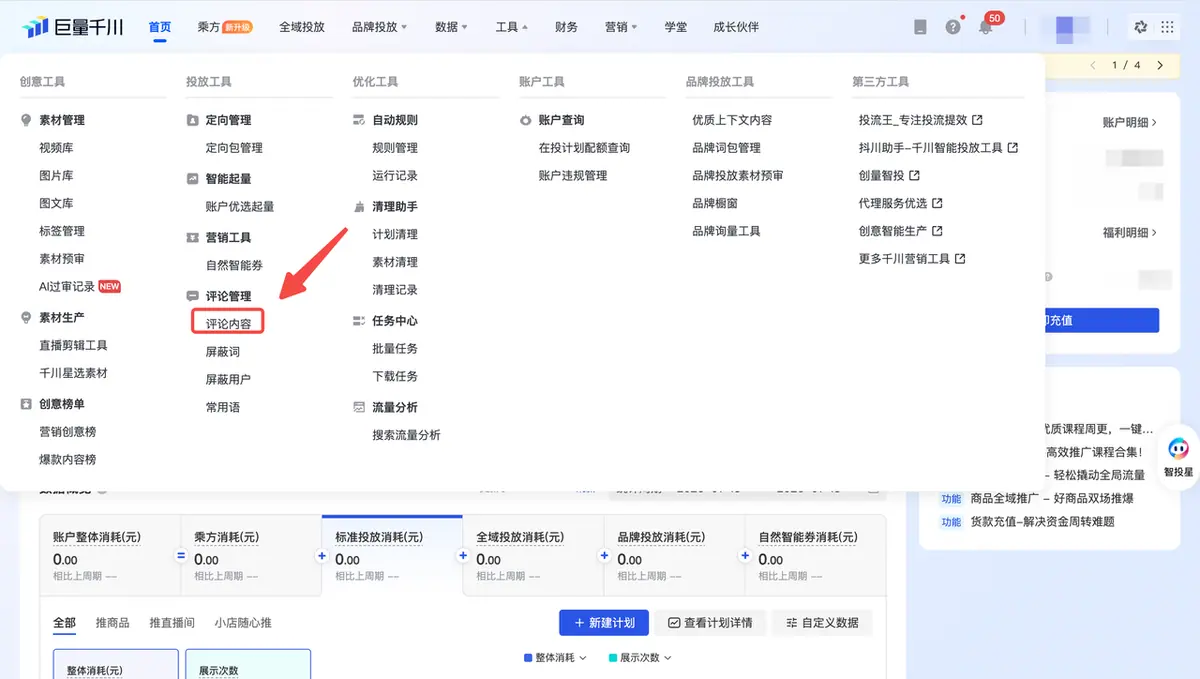Open the settings gear icon in top bar

1140,27
